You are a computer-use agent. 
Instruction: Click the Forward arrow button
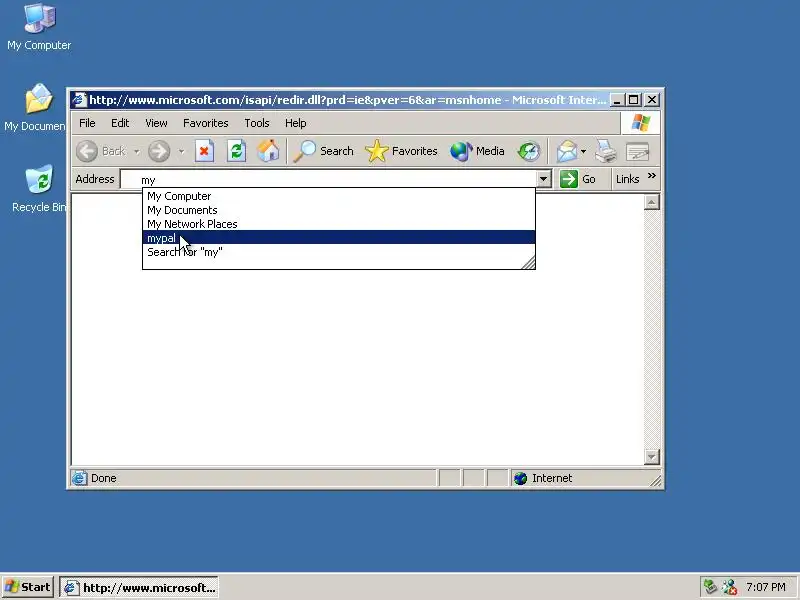[159, 152]
